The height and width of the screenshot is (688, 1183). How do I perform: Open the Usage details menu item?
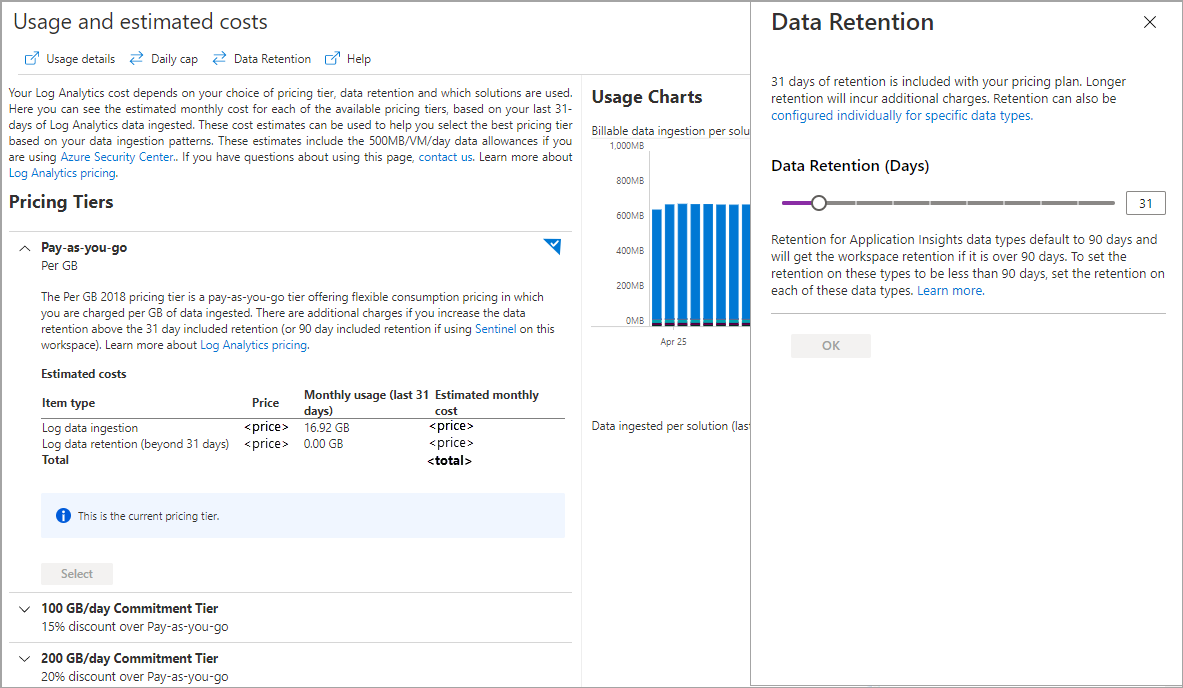click(x=80, y=59)
